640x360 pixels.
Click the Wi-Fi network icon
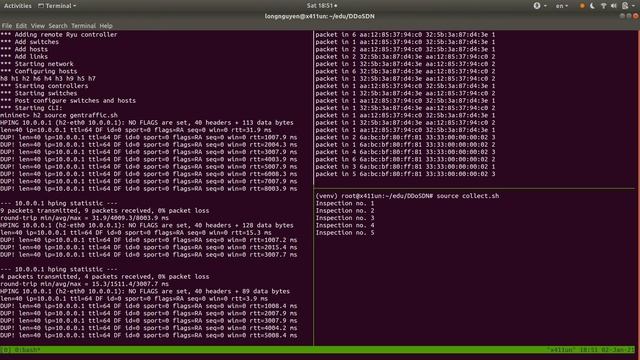coord(604,6)
